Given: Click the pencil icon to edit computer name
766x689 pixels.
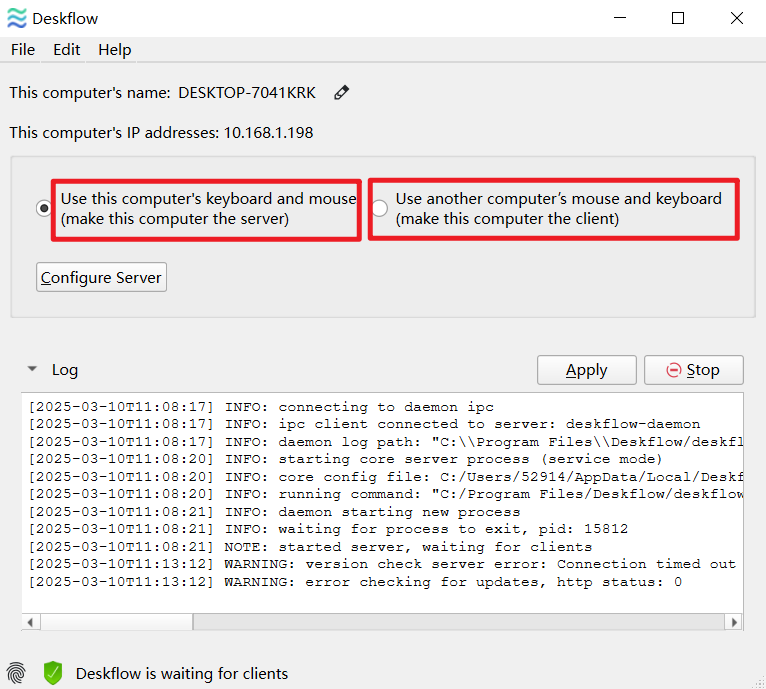Looking at the screenshot, I should click(341, 92).
